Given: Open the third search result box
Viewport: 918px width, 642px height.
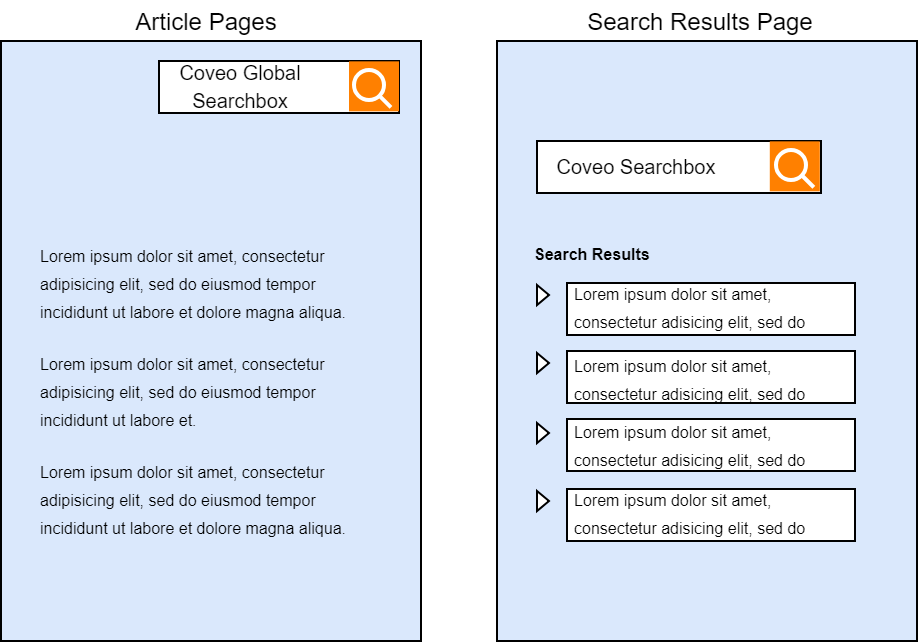Looking at the screenshot, I should 711,445.
